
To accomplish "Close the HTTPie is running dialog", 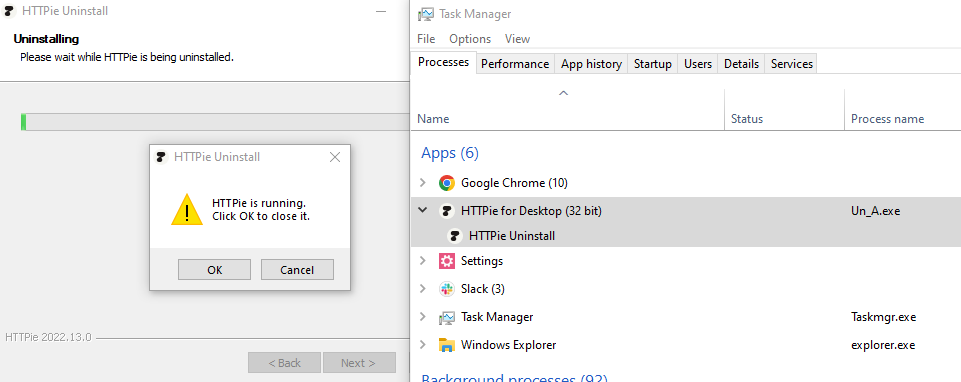I will (x=335, y=157).
